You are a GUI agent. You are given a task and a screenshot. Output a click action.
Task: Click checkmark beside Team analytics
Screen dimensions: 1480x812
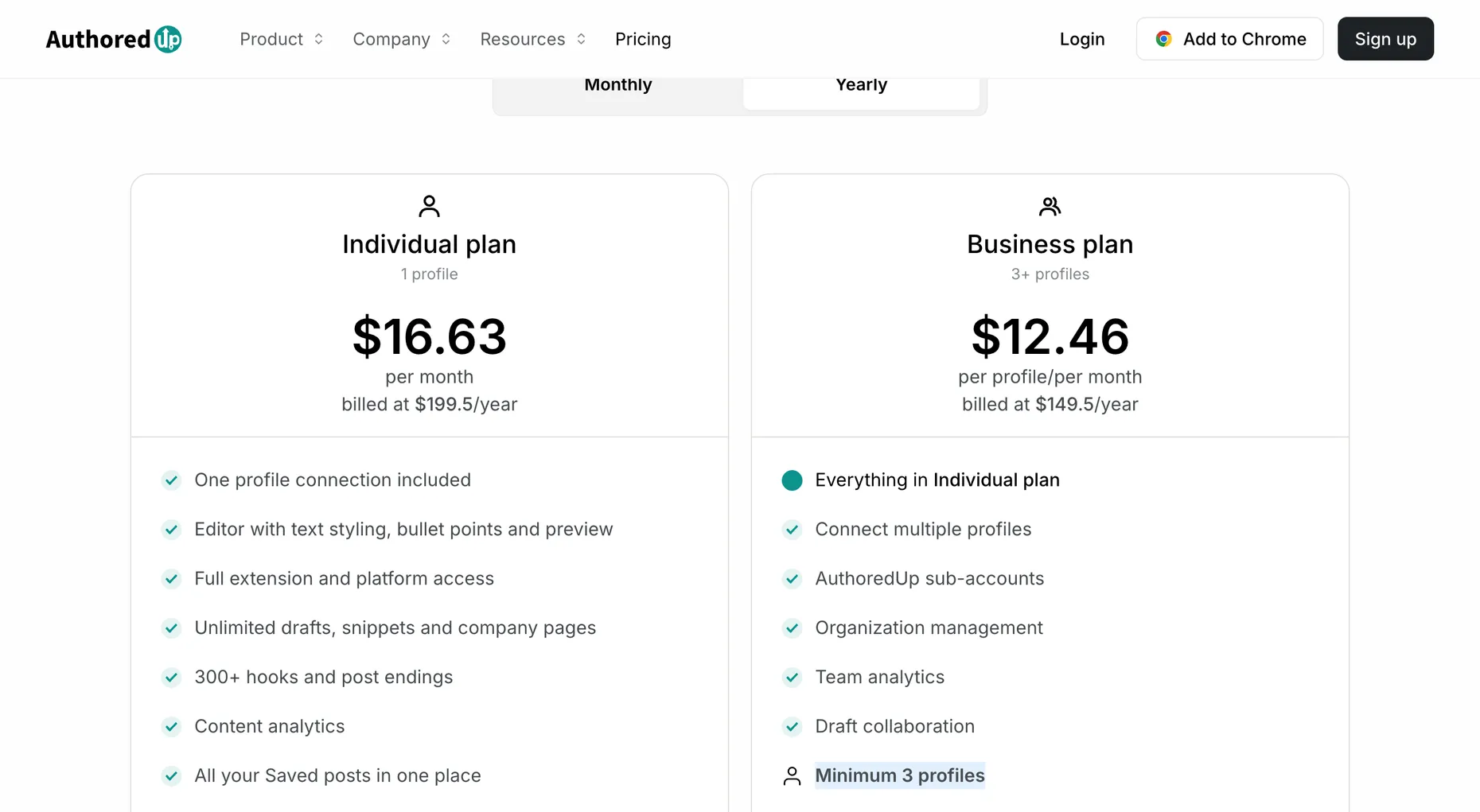(792, 678)
